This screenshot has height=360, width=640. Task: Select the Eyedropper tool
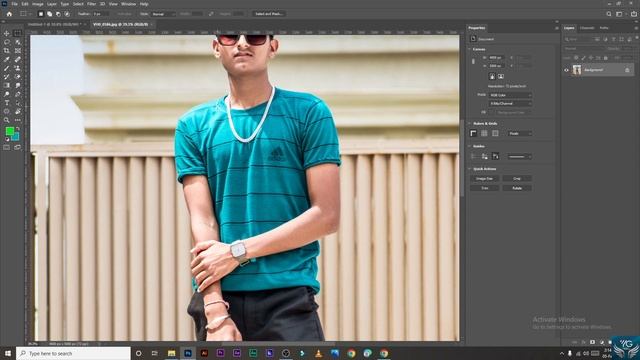click(x=7, y=60)
